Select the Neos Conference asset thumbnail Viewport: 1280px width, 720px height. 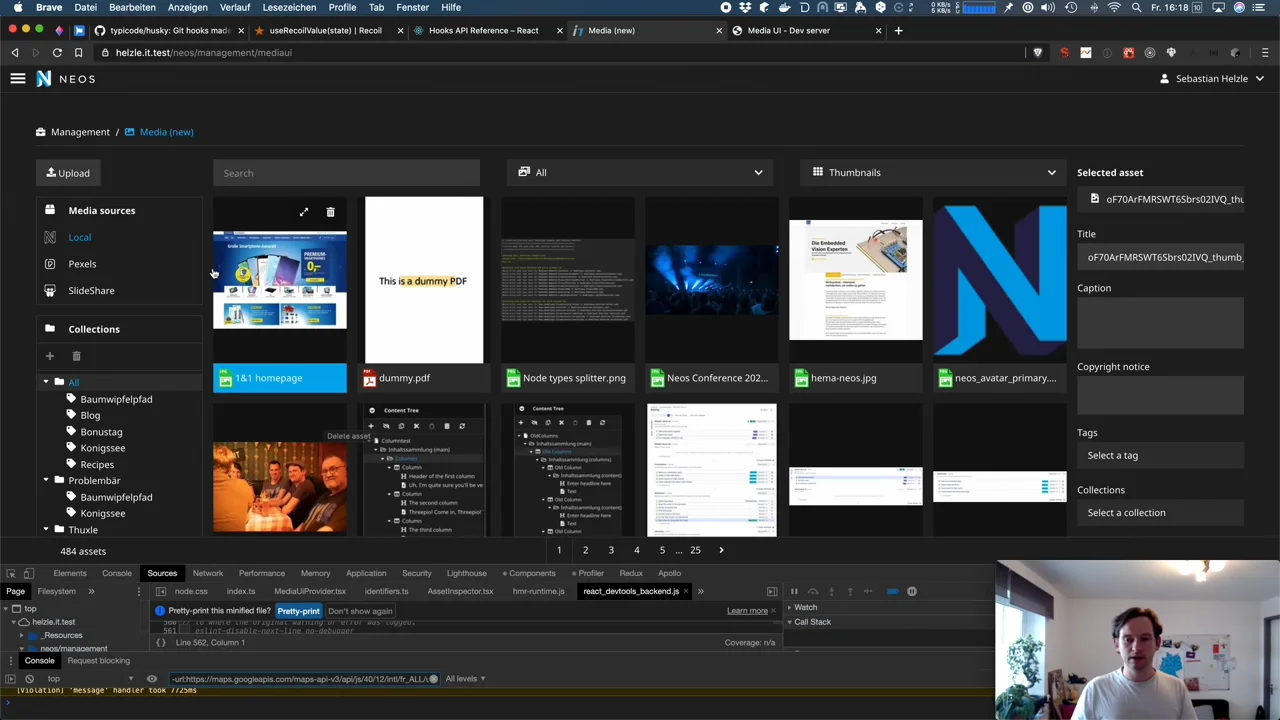(711, 280)
